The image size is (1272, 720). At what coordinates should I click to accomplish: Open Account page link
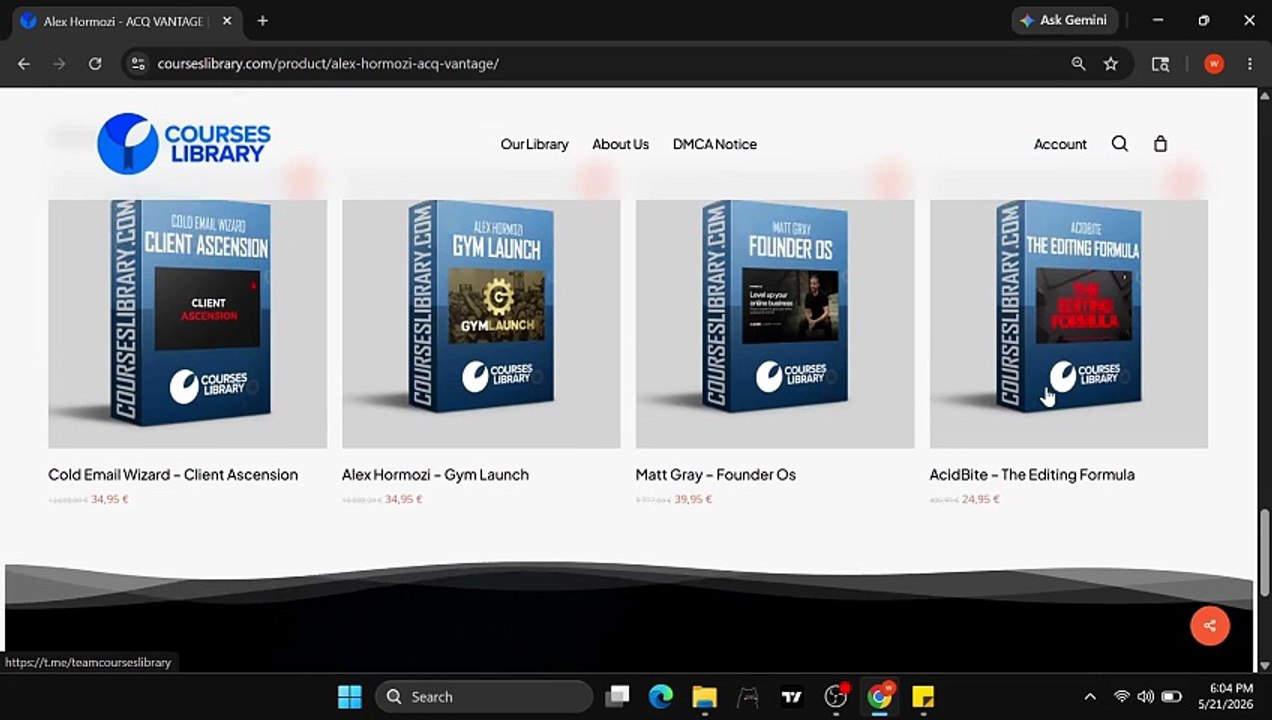pyautogui.click(x=1060, y=144)
